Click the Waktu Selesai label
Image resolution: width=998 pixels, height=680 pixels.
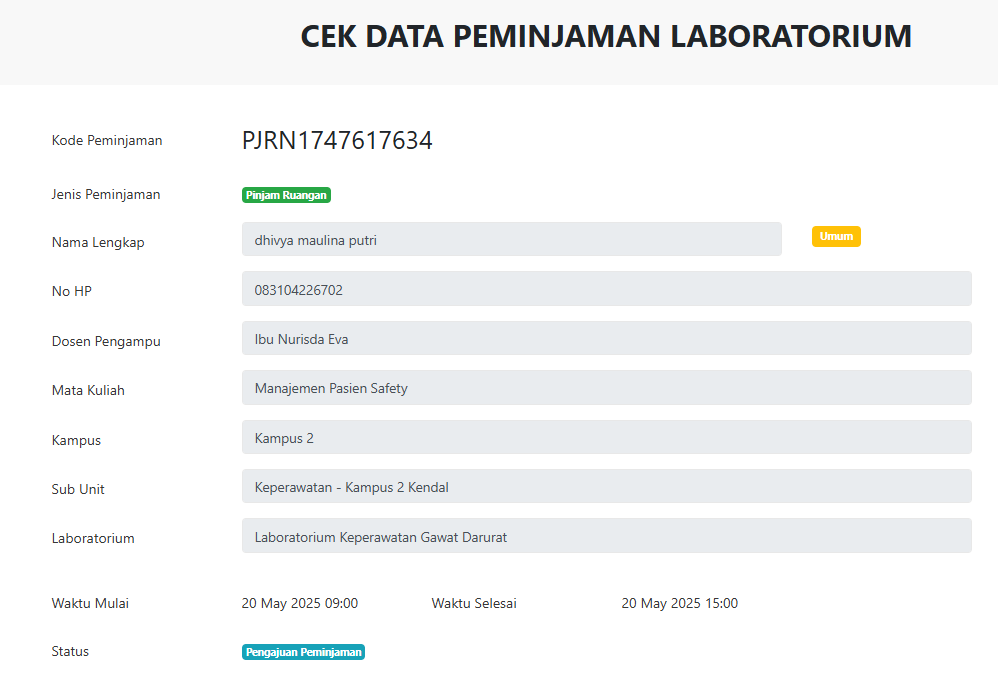pos(474,603)
